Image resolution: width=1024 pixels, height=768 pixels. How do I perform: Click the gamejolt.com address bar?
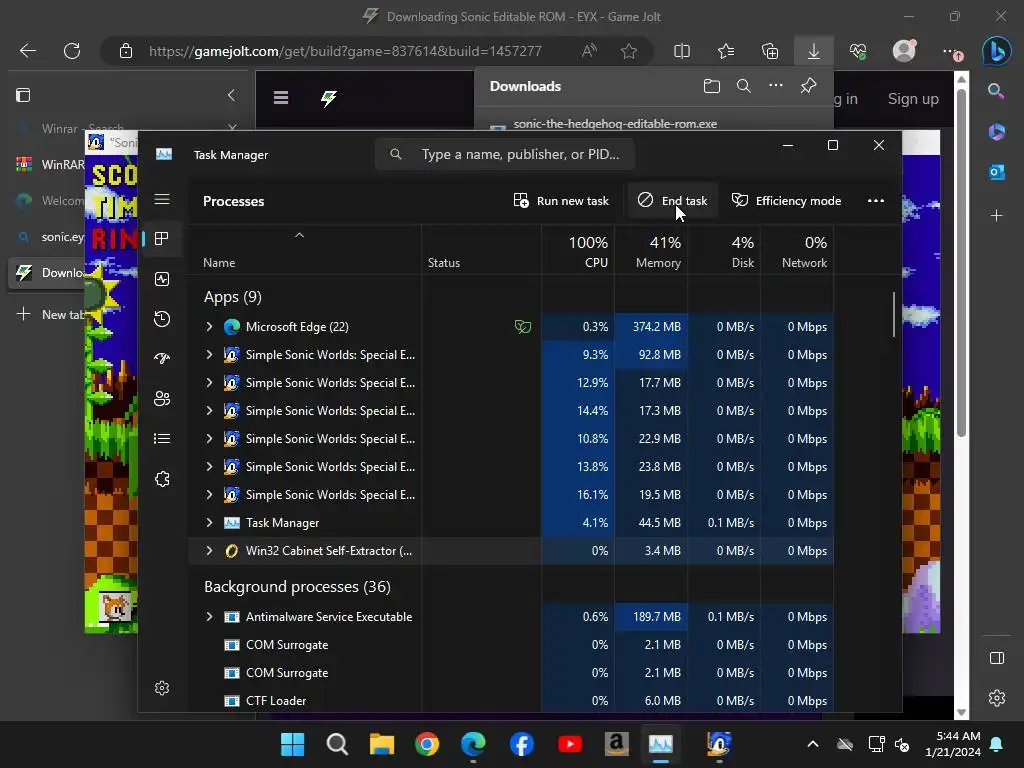click(x=345, y=51)
